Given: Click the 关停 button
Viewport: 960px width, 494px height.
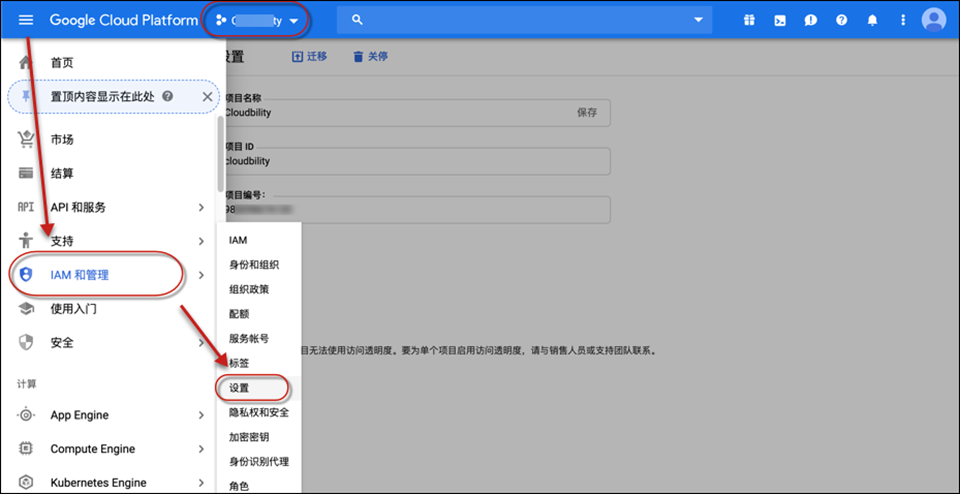Looking at the screenshot, I should click(x=370, y=57).
